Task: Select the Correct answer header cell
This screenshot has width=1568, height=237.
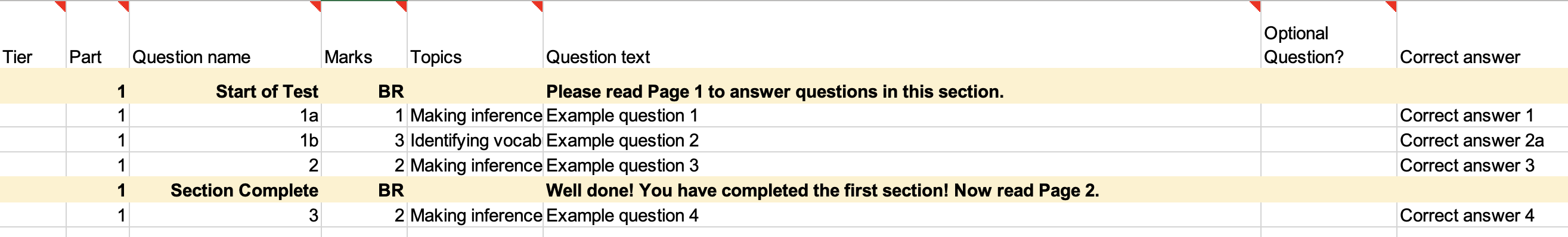Action: point(1482,35)
